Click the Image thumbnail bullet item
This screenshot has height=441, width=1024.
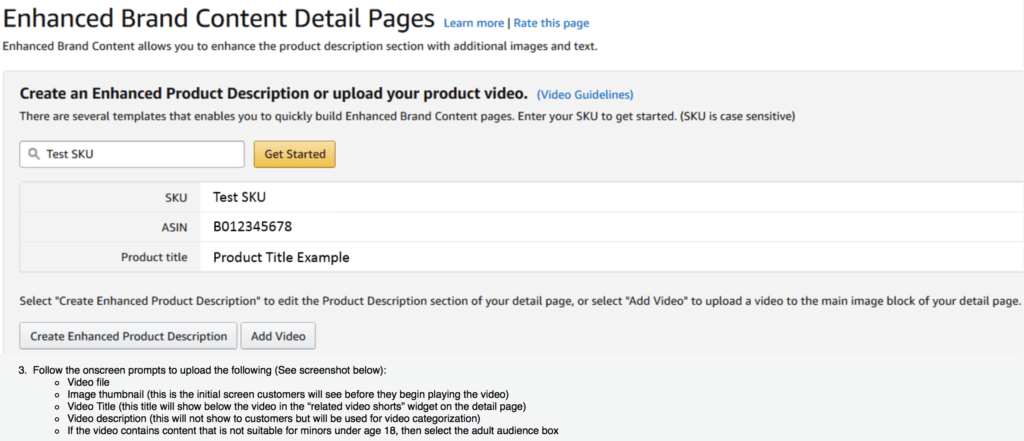coord(287,395)
